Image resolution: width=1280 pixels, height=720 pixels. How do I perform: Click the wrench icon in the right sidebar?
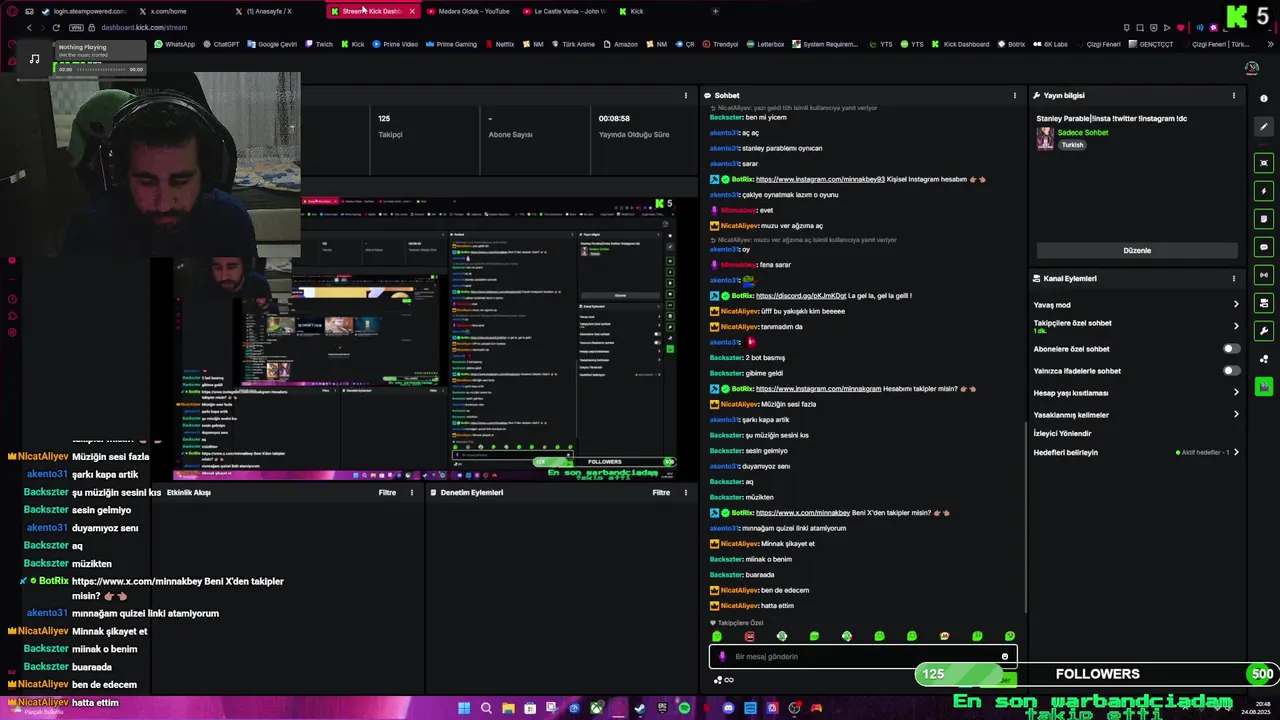click(x=1264, y=331)
